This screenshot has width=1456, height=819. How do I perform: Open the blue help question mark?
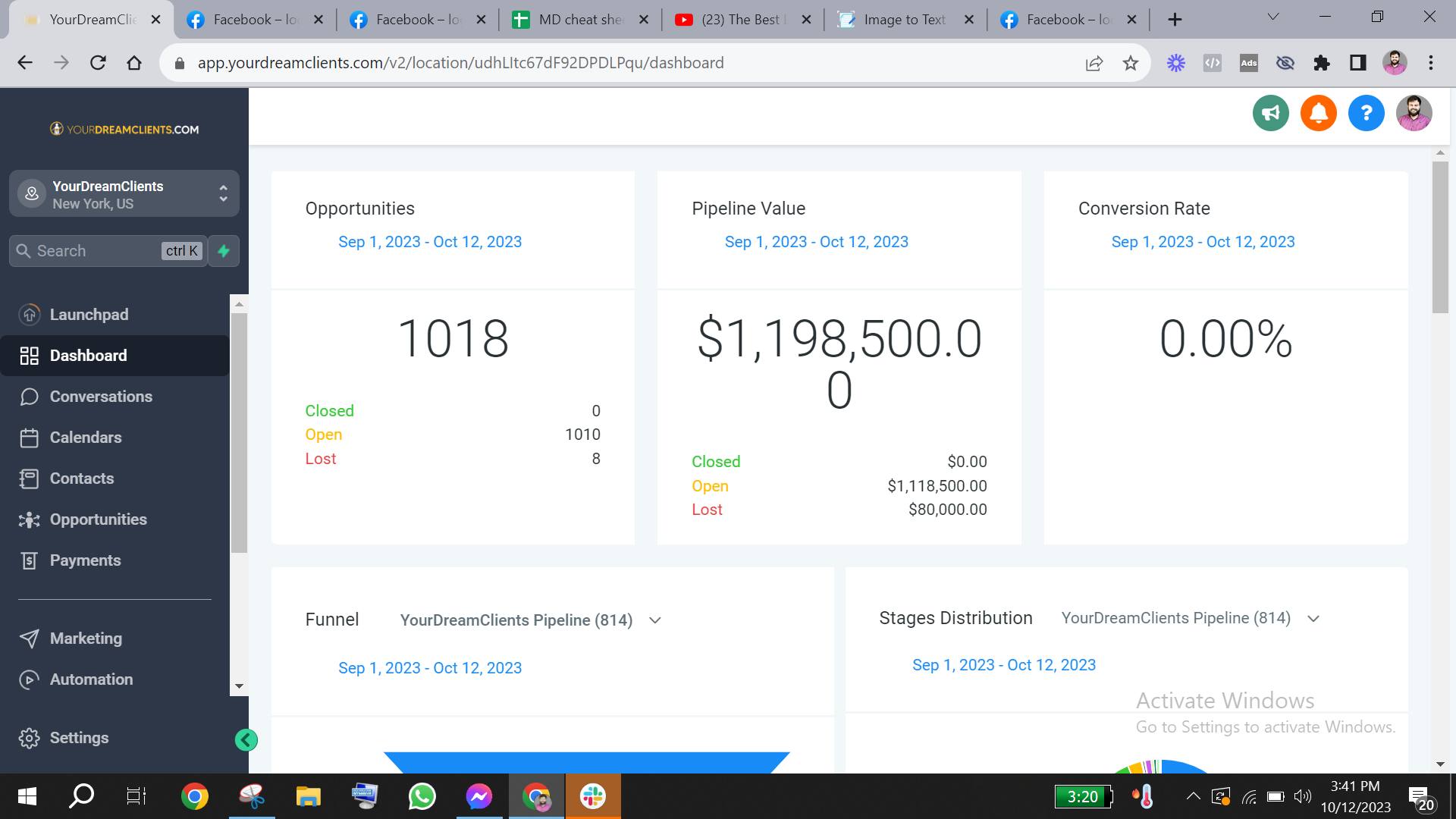click(1366, 113)
